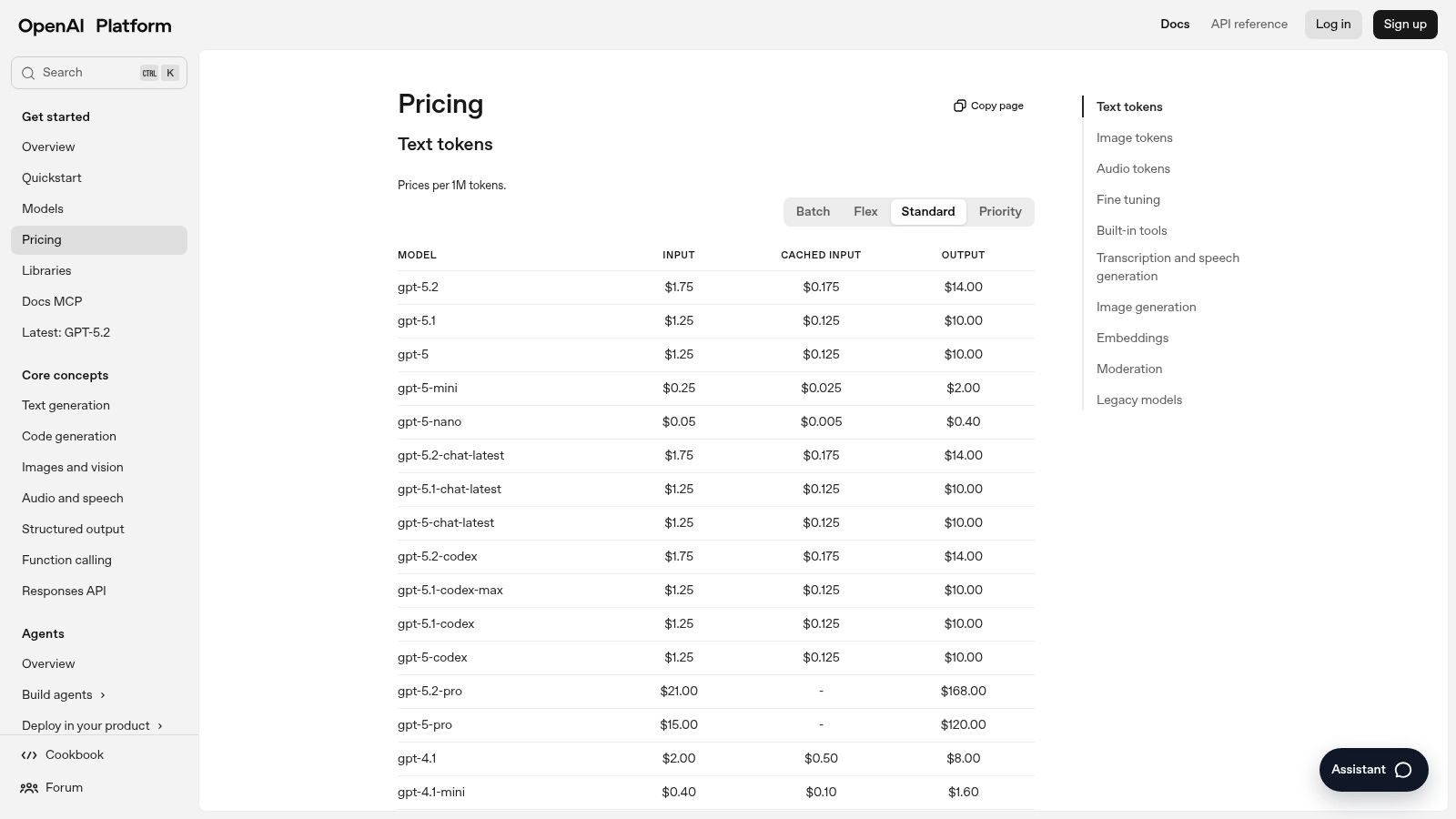1456x819 pixels.
Task: Click the CTRL K shortcut badge
Action: (x=157, y=72)
